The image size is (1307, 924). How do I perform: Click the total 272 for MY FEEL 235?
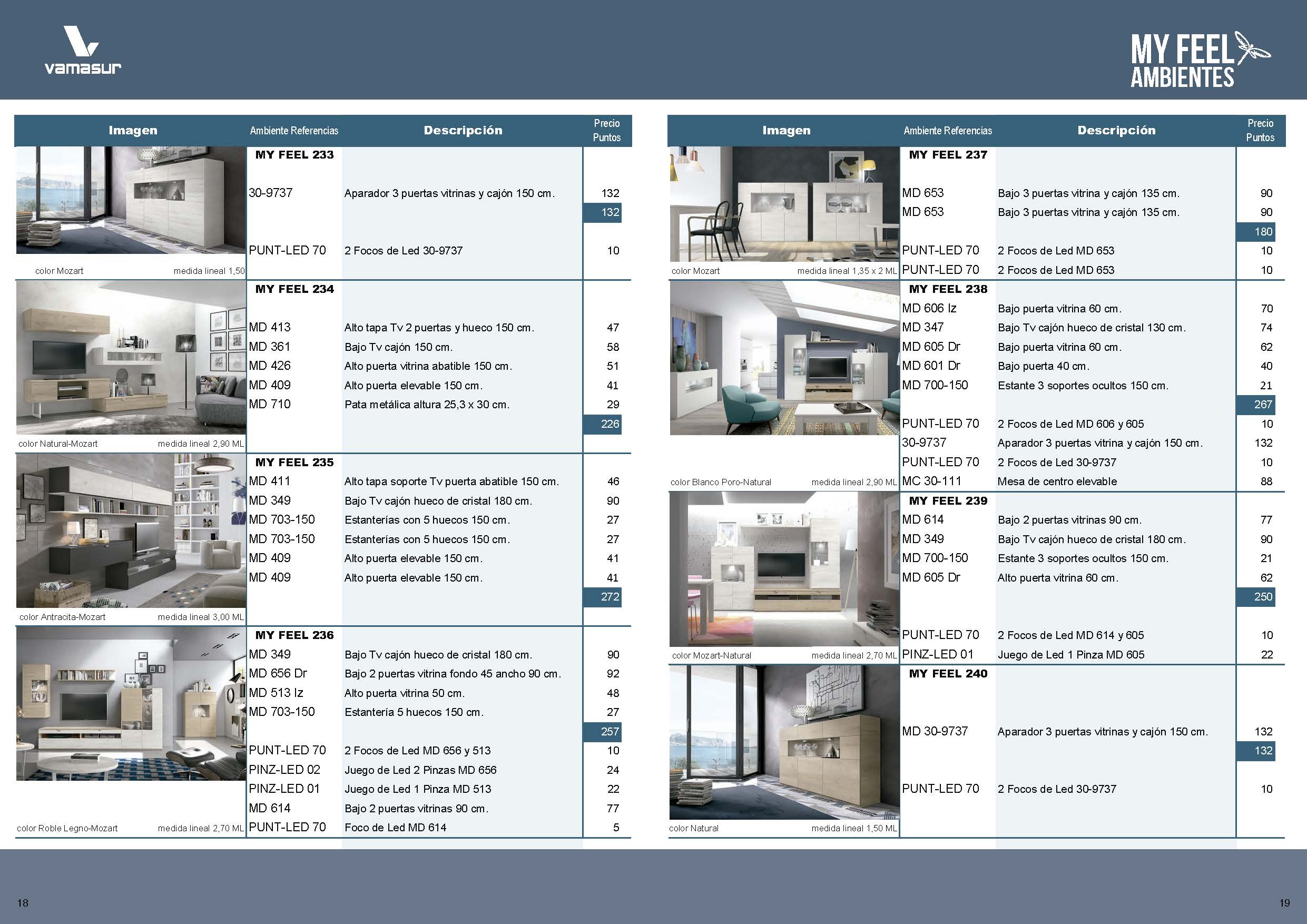point(603,597)
